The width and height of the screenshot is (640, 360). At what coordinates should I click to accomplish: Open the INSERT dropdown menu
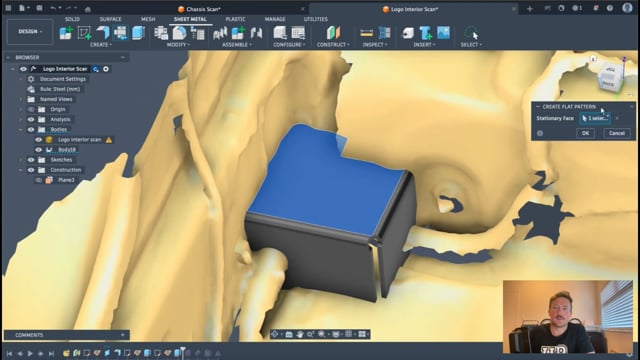click(x=424, y=44)
